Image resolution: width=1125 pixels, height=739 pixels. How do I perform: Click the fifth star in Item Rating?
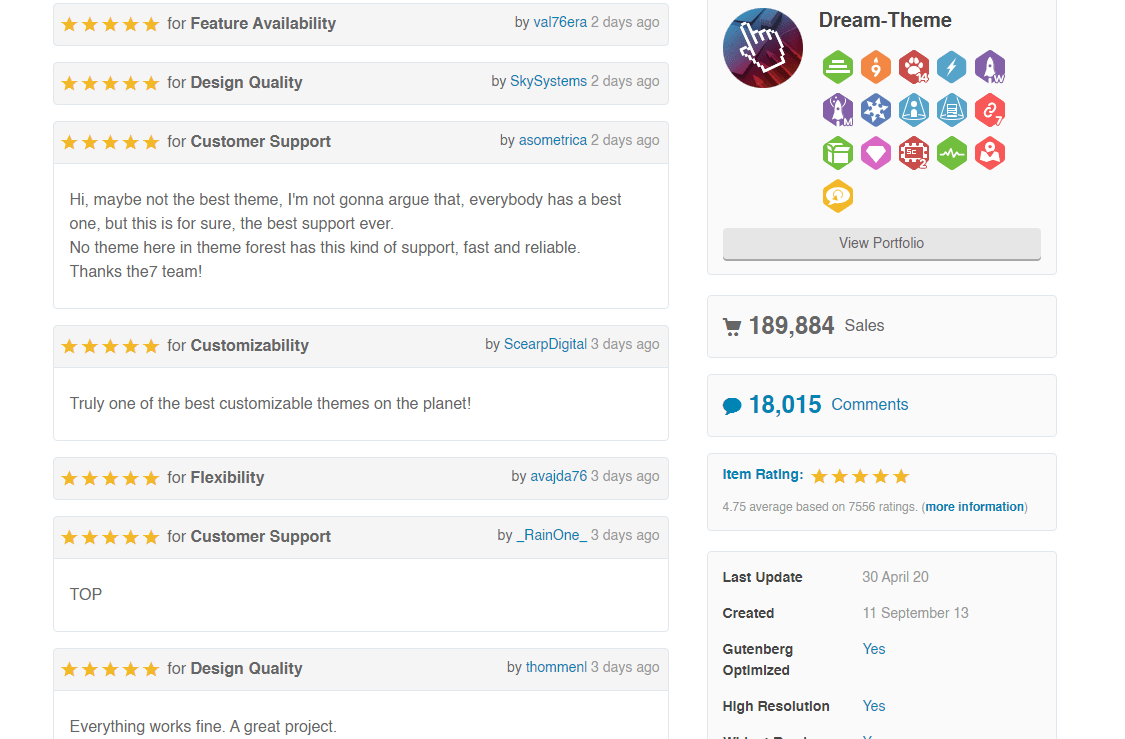coord(901,476)
